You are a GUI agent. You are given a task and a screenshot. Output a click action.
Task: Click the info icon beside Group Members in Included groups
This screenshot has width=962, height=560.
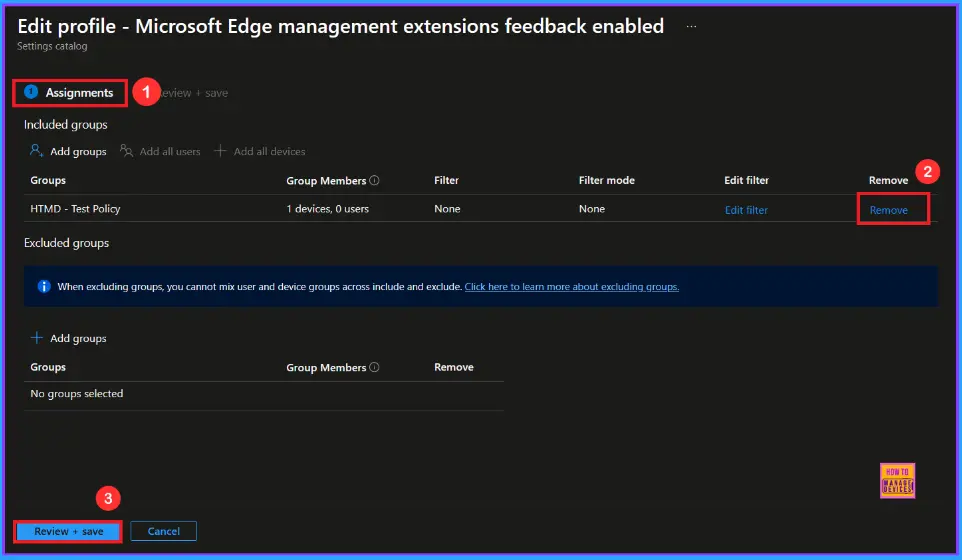[374, 180]
